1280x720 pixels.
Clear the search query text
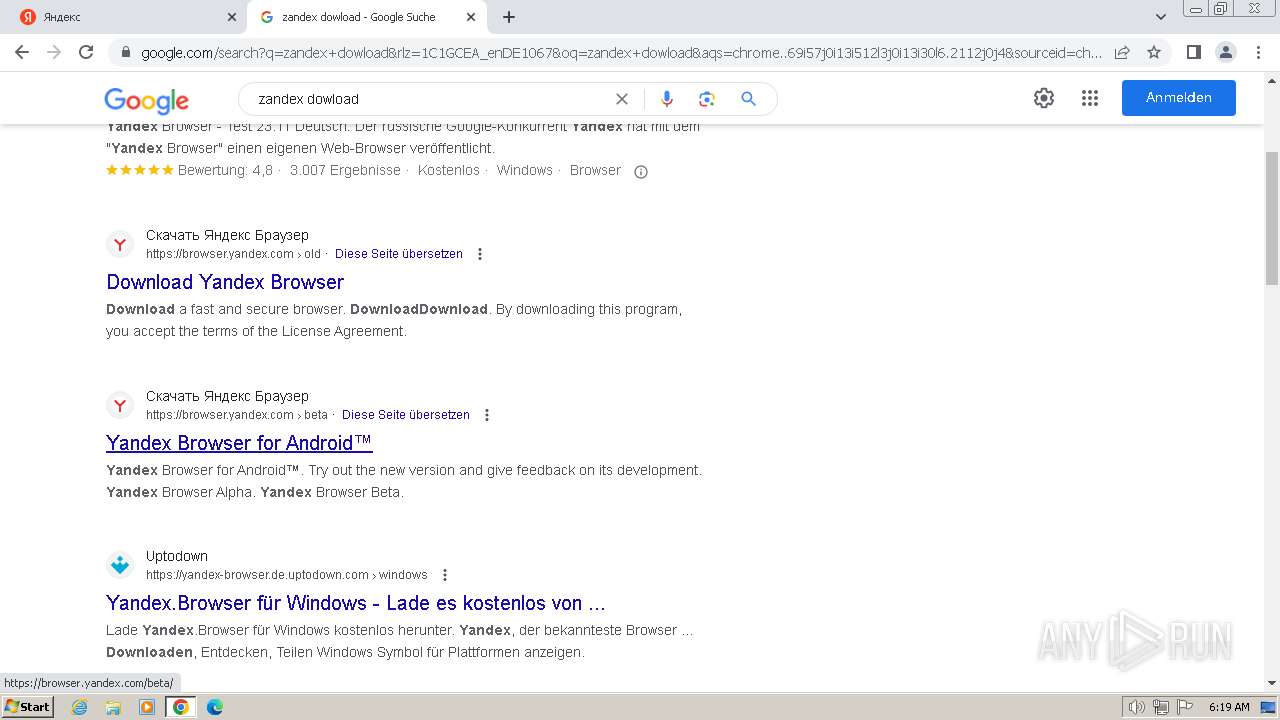coord(622,99)
